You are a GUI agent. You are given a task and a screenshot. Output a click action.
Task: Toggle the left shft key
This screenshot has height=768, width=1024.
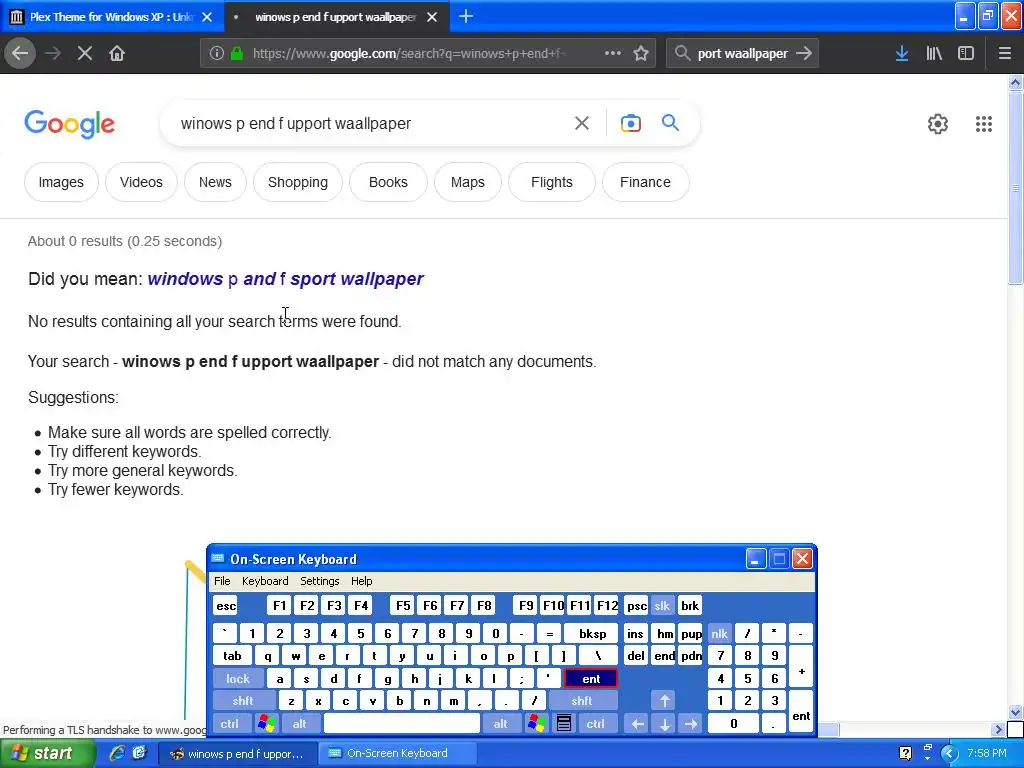point(243,701)
